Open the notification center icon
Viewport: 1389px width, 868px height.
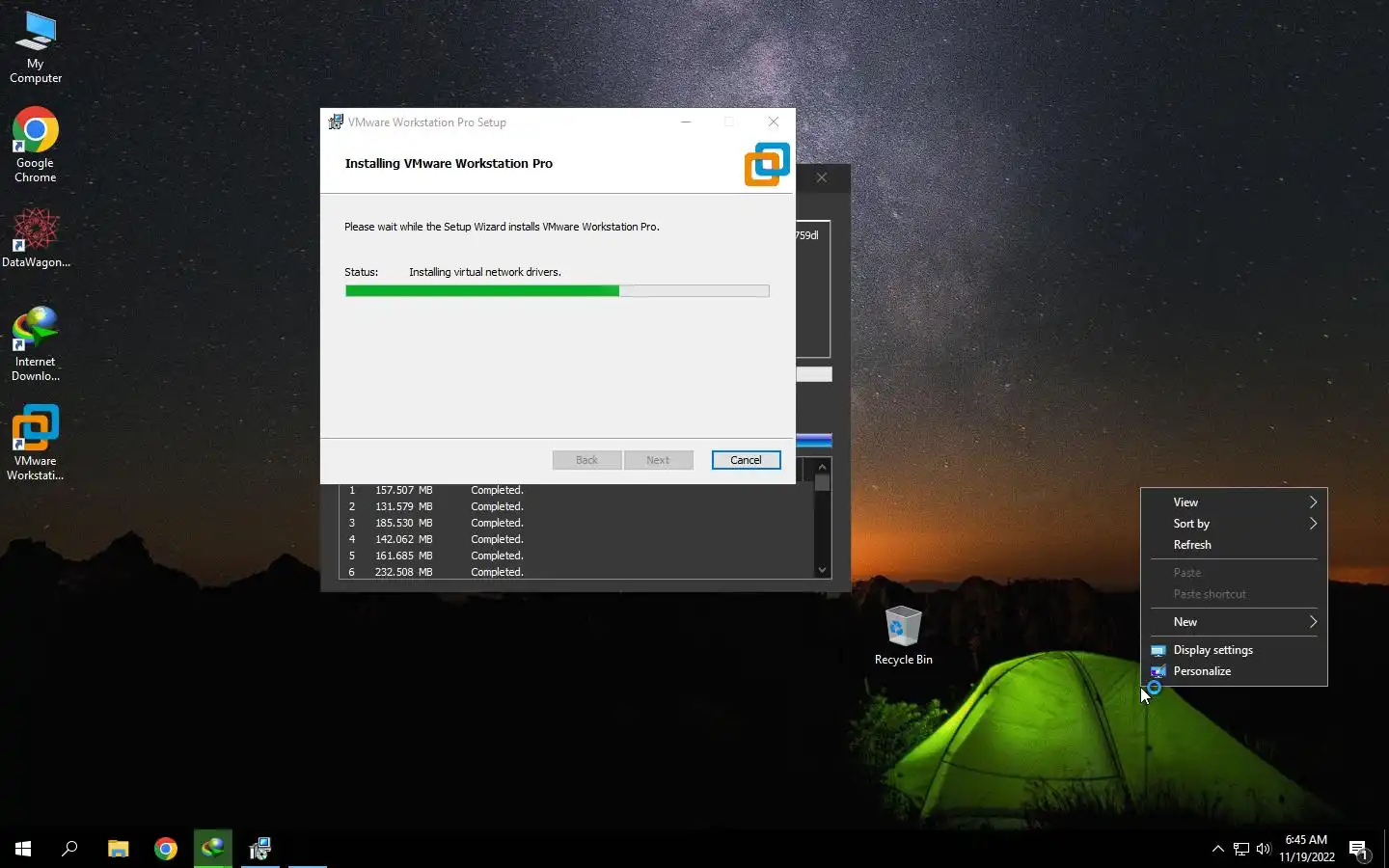[1359, 850]
